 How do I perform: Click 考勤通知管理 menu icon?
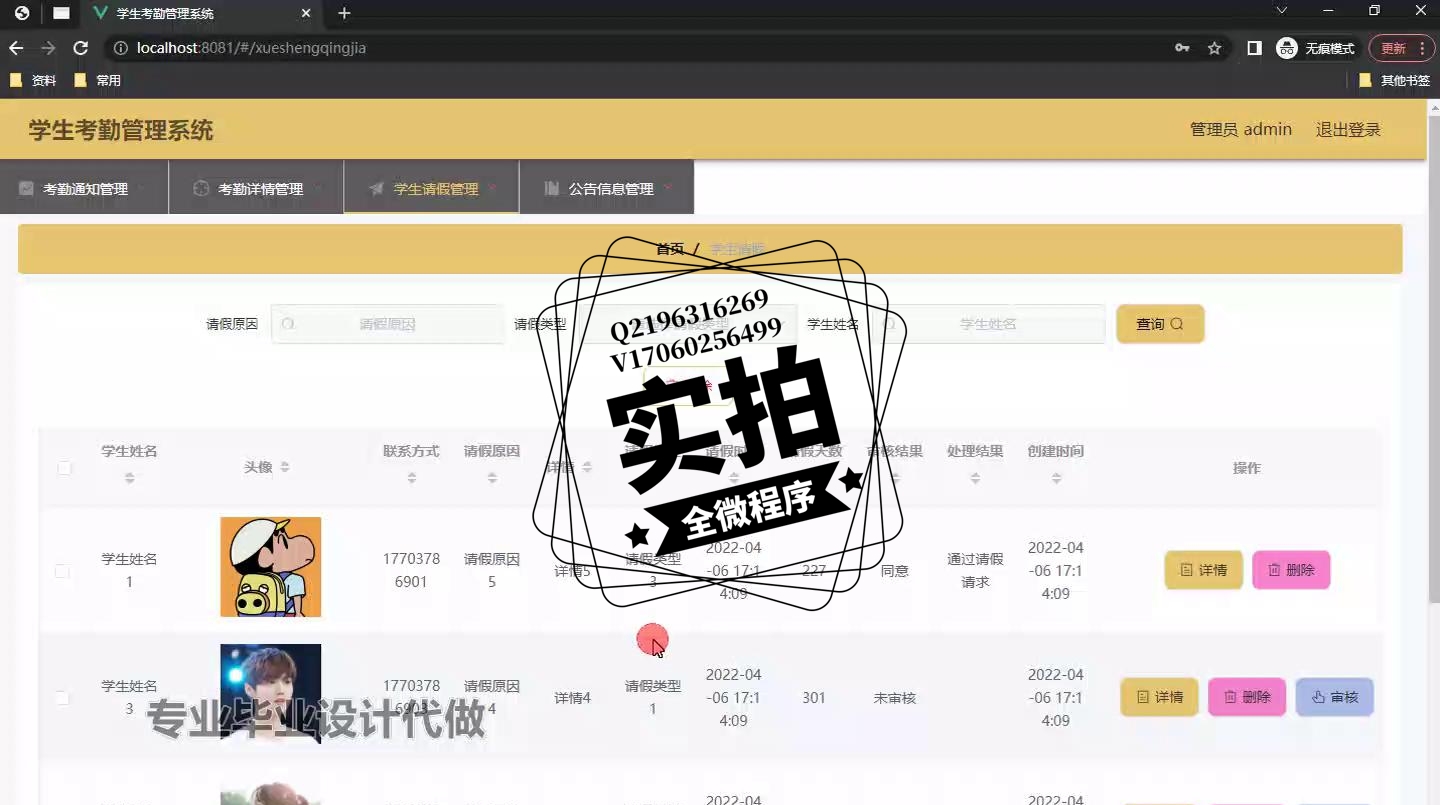point(26,188)
